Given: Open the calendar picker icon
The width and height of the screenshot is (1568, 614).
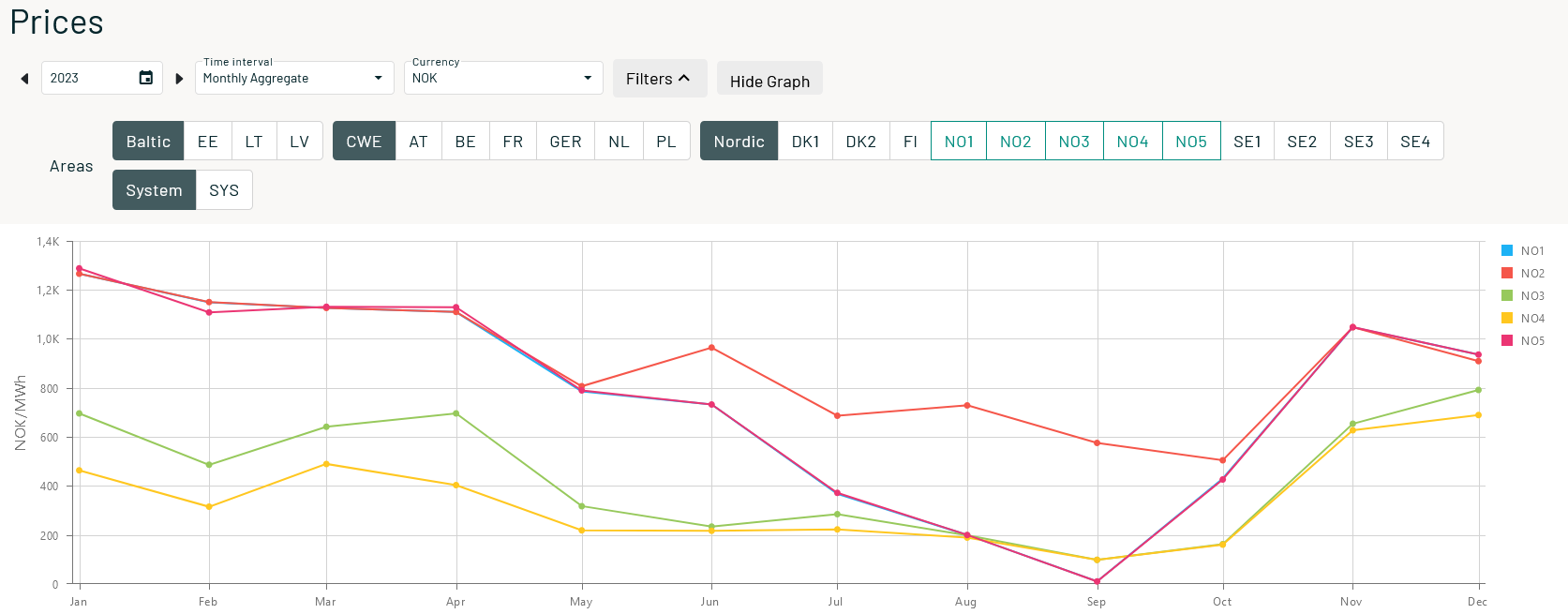Looking at the screenshot, I should click(x=146, y=78).
